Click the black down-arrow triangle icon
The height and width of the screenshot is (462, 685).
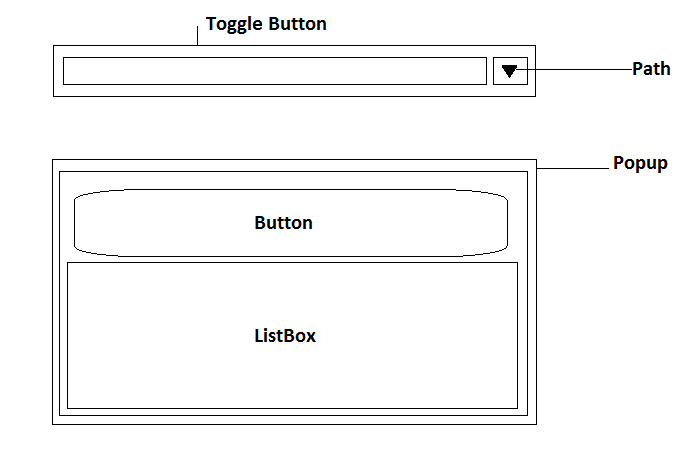pos(509,71)
